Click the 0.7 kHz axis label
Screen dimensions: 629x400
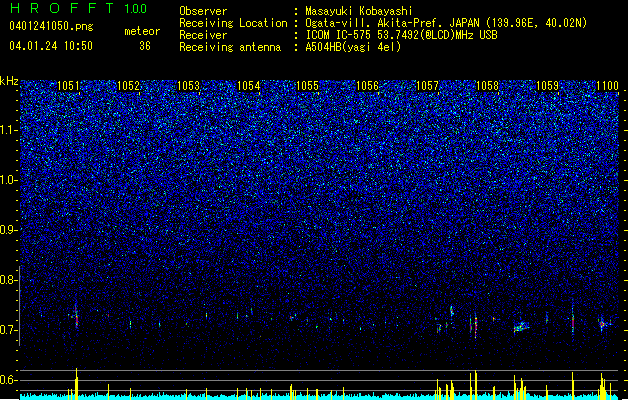[x=8, y=330]
